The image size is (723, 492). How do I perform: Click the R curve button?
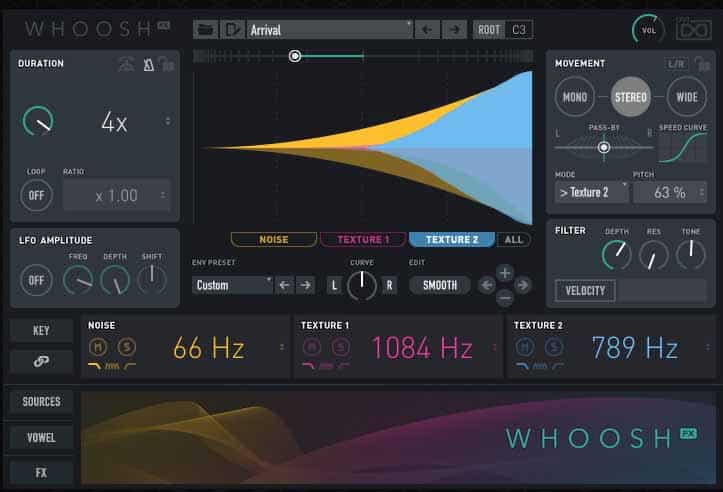(389, 285)
